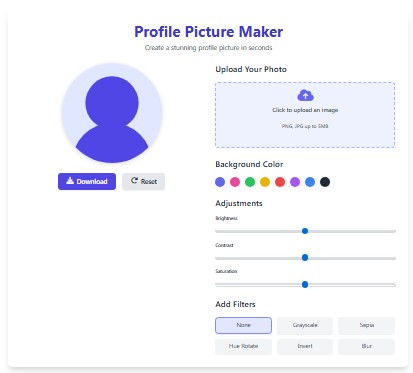Pick the yellow background color swatch
Screen dimensions: 413x373
(265, 182)
